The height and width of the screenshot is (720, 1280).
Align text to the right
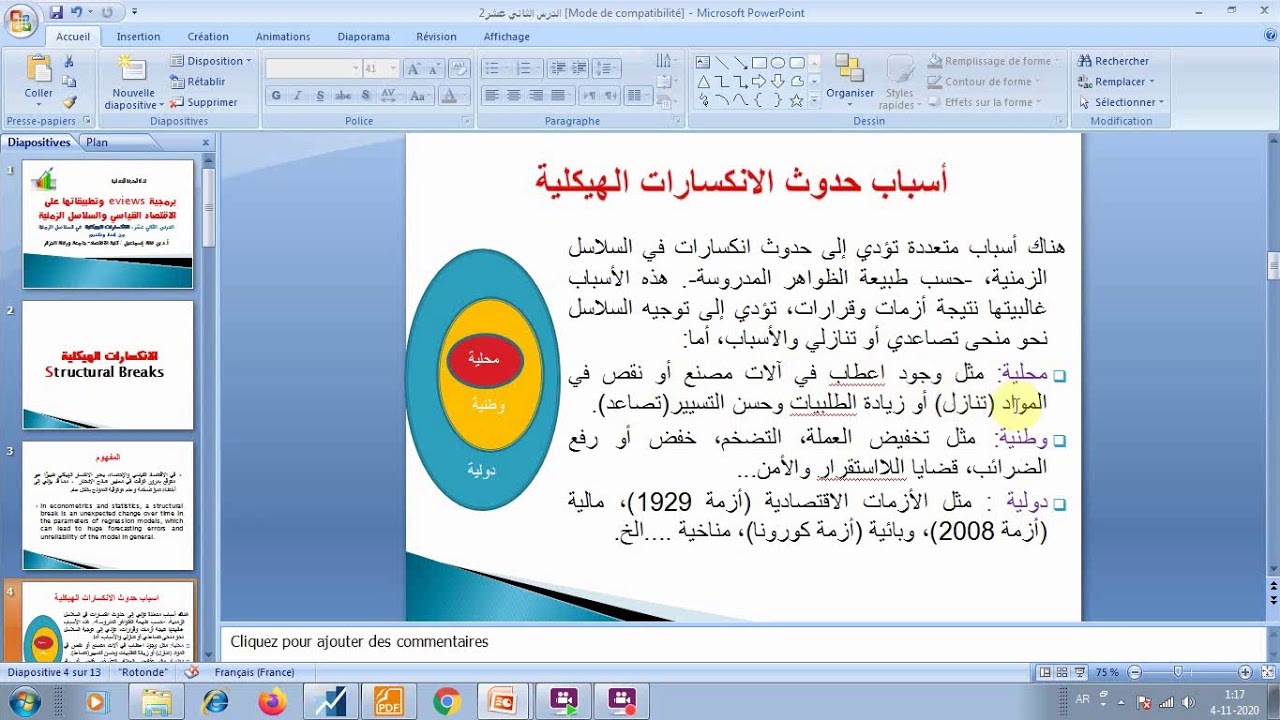(535, 96)
